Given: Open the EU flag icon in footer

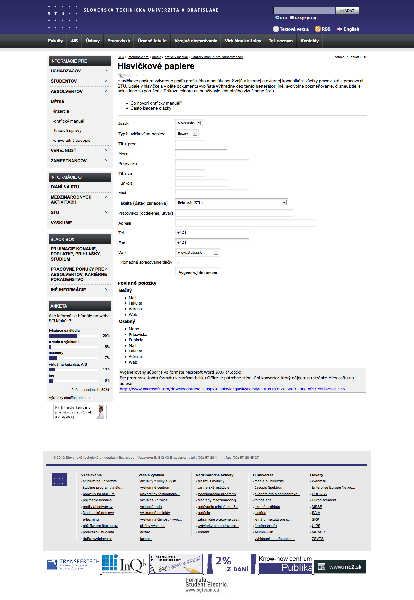Looking at the screenshot, I should tap(59, 479).
